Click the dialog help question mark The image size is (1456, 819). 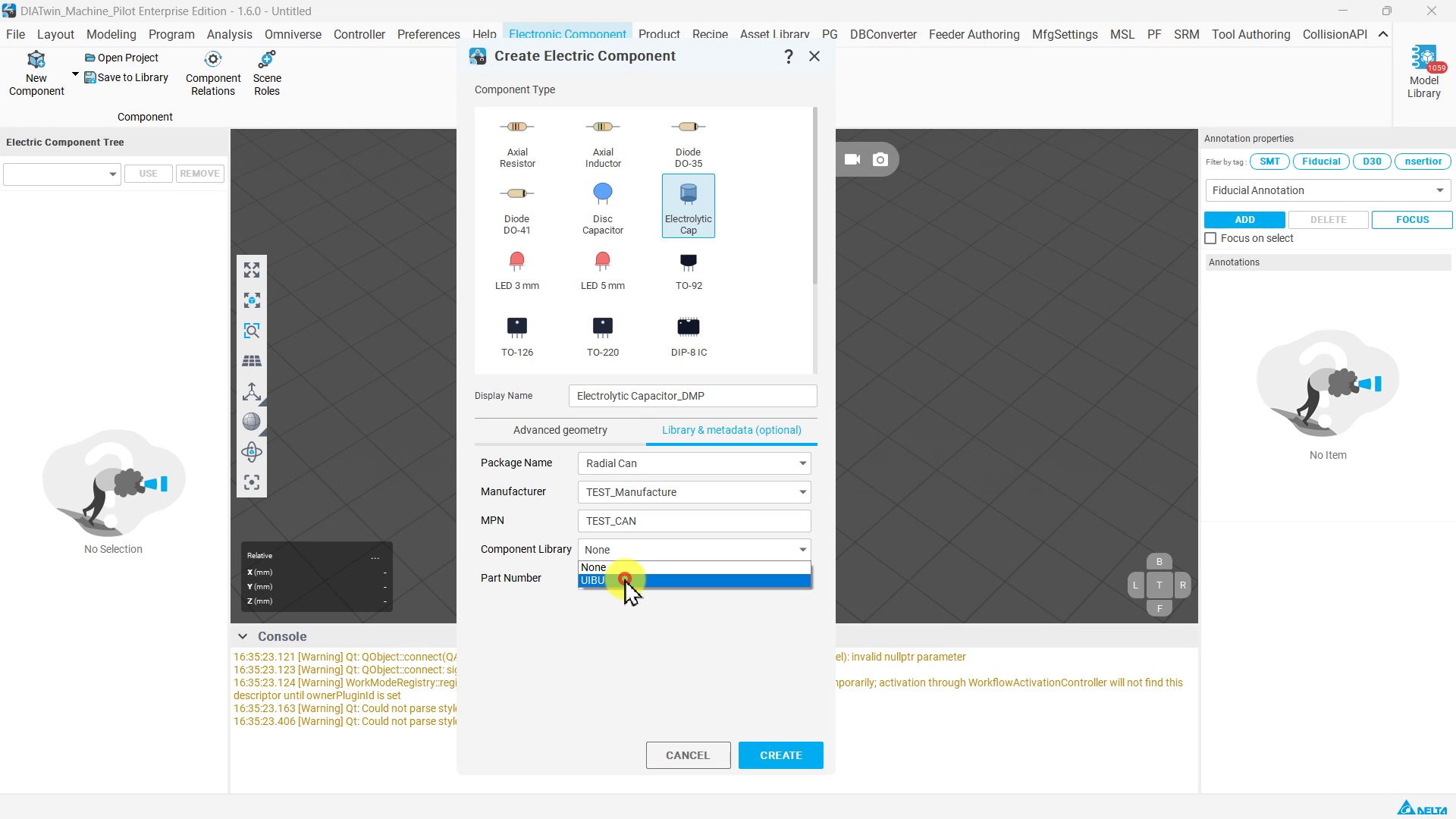click(x=789, y=56)
